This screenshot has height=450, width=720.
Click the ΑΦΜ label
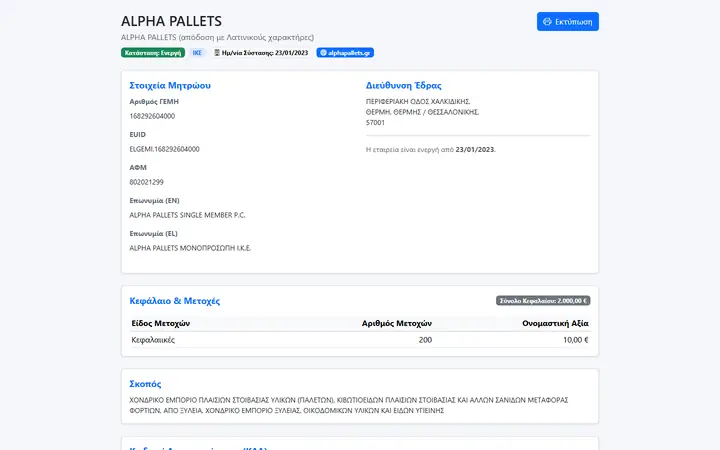pyautogui.click(x=138, y=168)
